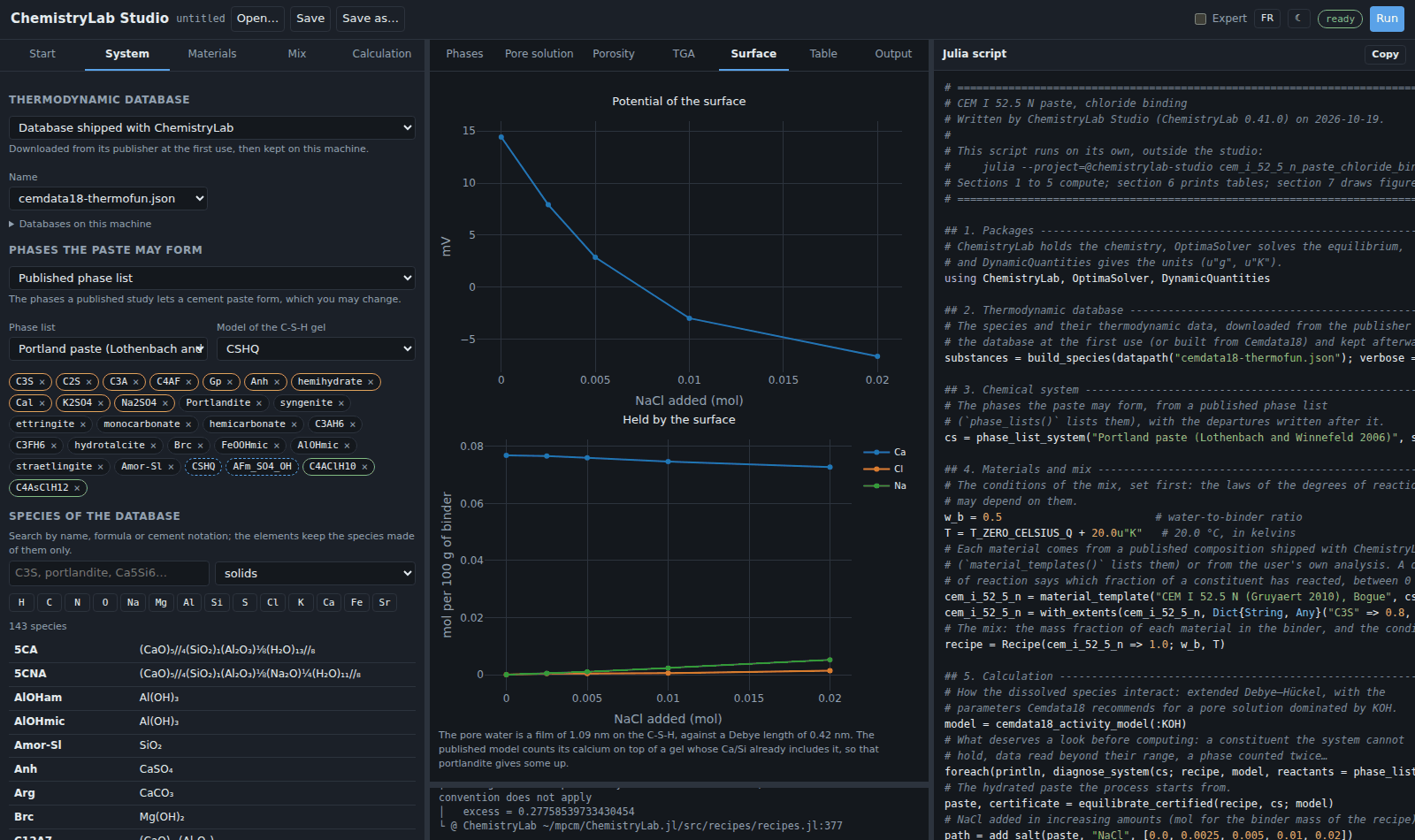Open the Calculation tab
The image size is (1415, 840).
382,54
